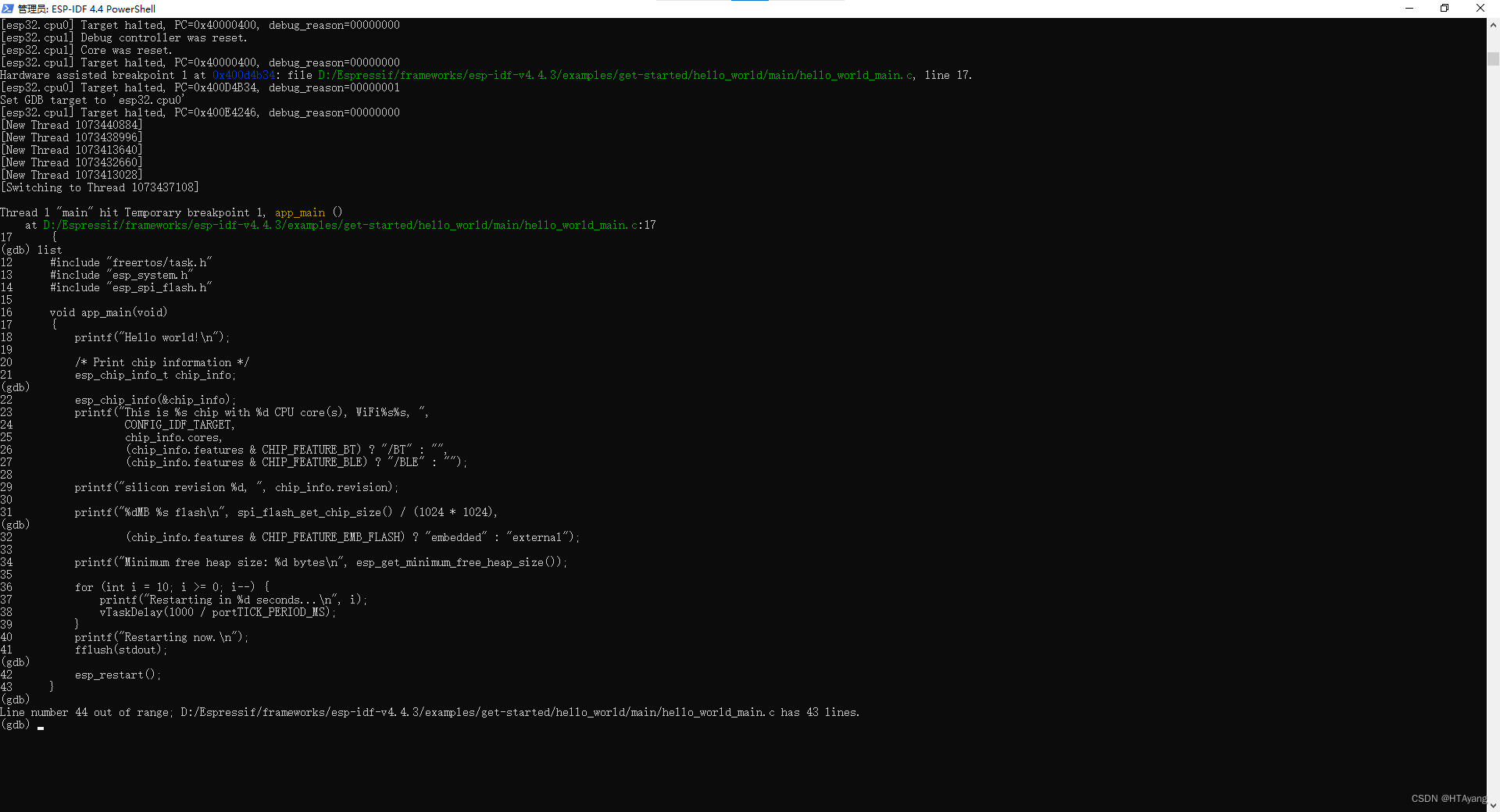Click the 'PC=0x400E4246' target halted line

tap(200, 112)
